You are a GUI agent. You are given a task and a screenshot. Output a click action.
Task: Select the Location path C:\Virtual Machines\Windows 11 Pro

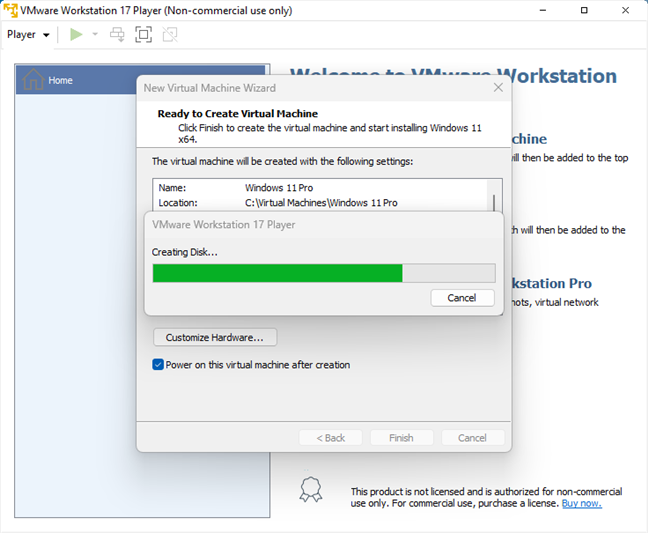tap(321, 202)
